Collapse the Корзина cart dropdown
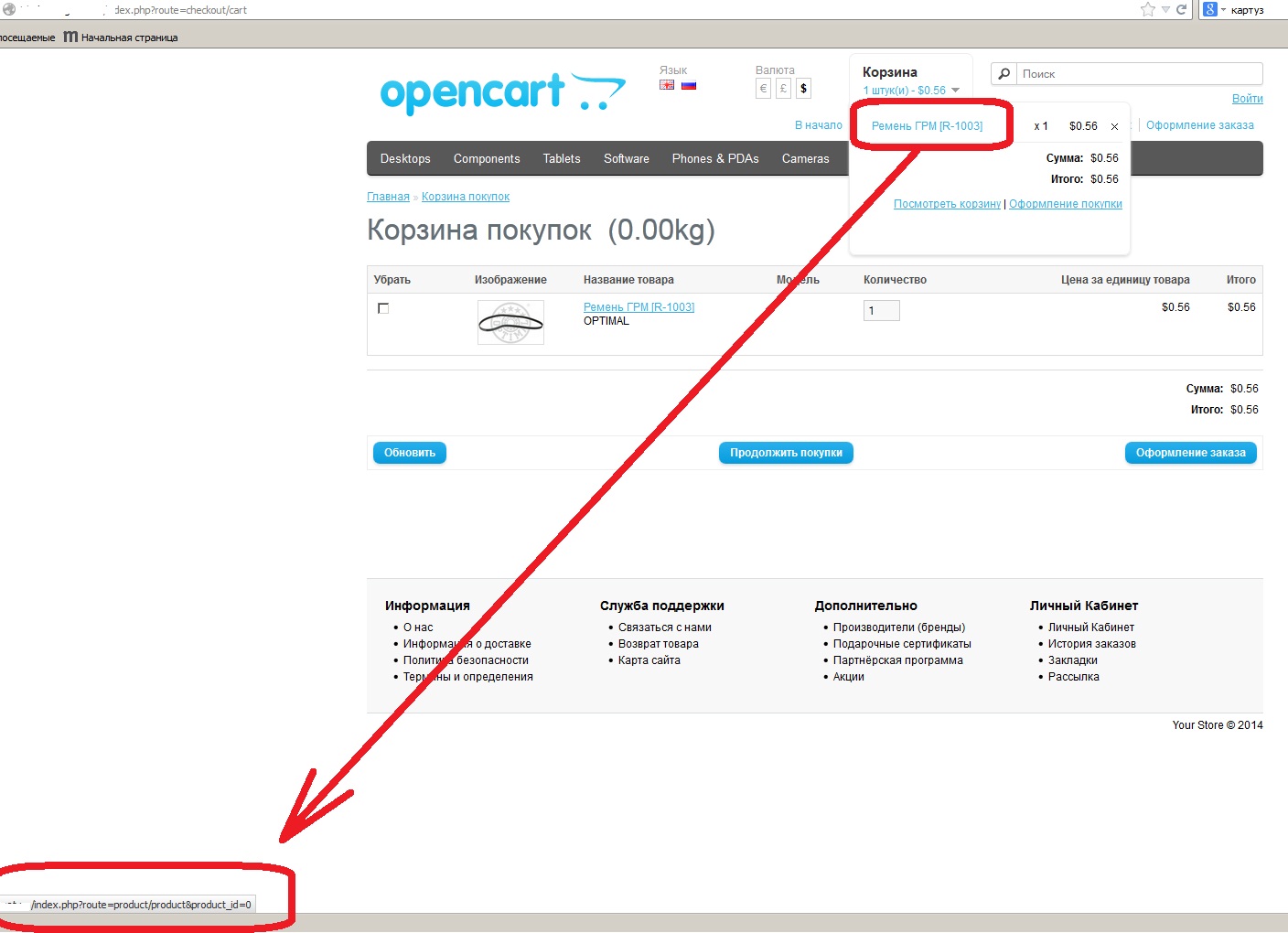1288x933 pixels. click(x=955, y=90)
